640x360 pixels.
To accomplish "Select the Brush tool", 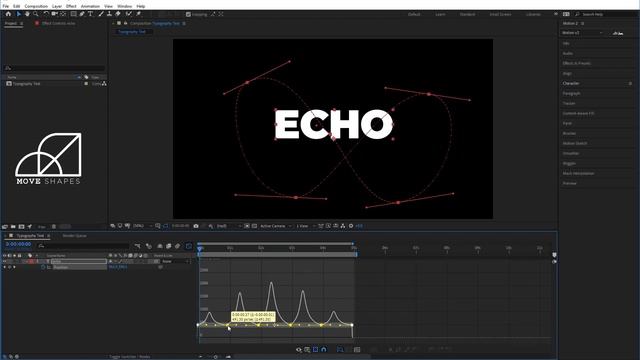I will coord(101,14).
